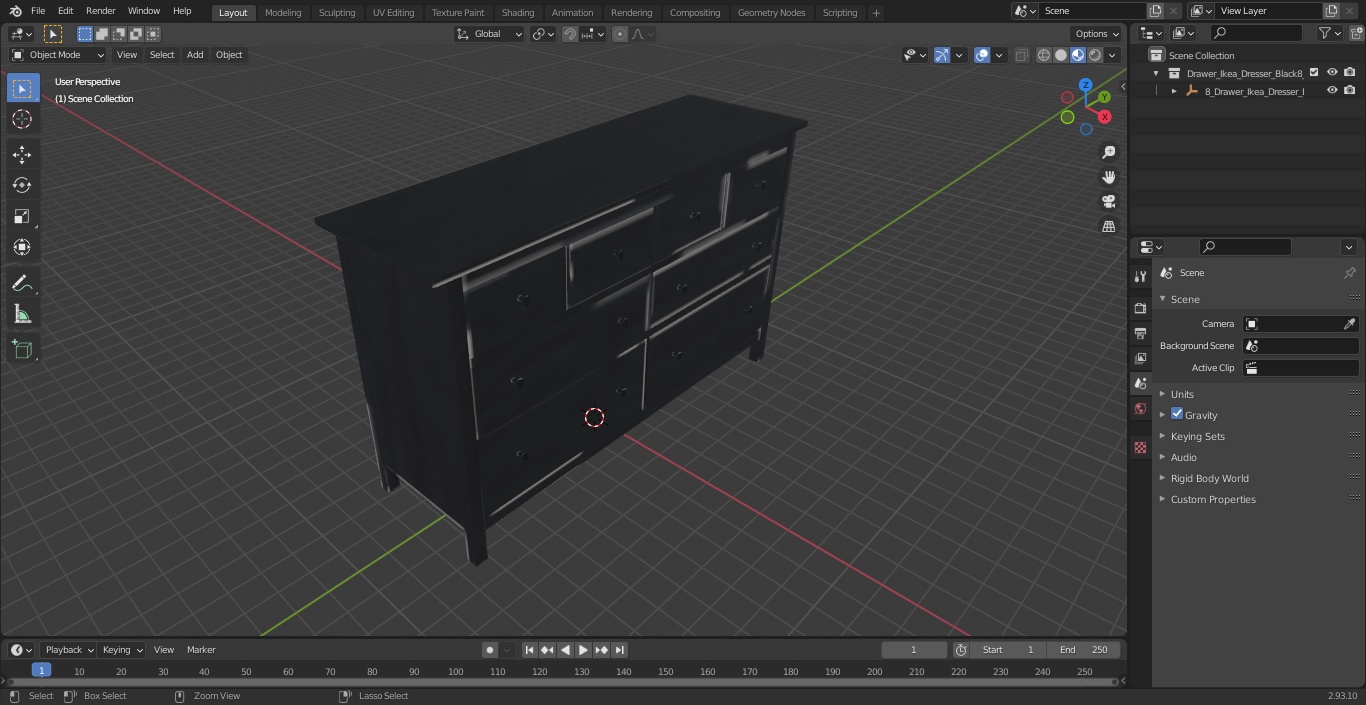This screenshot has height=705, width=1366.
Task: Click the viewport zoom magnifier icon
Action: [1108, 152]
